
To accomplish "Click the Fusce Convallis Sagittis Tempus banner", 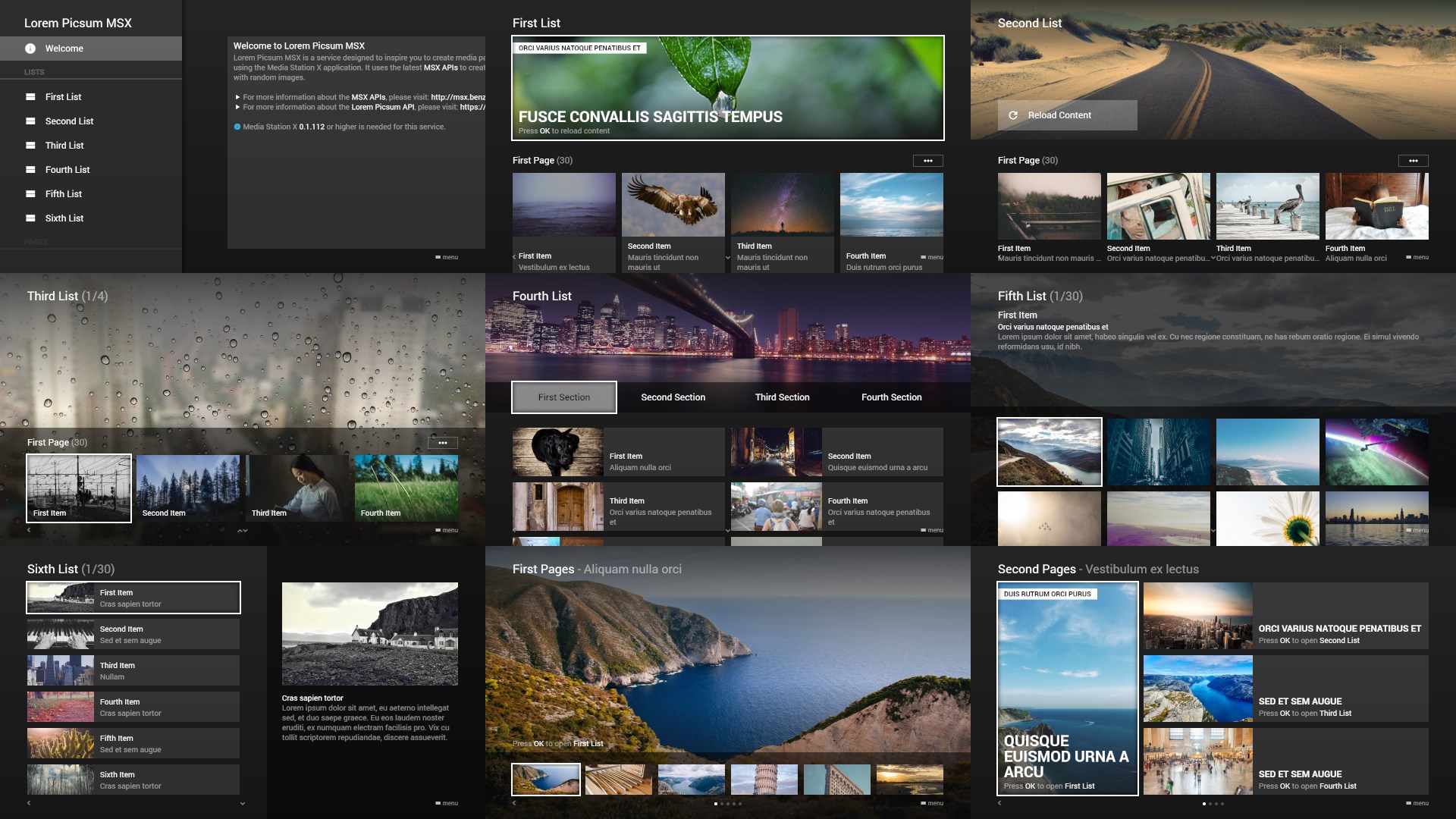I will [x=727, y=88].
